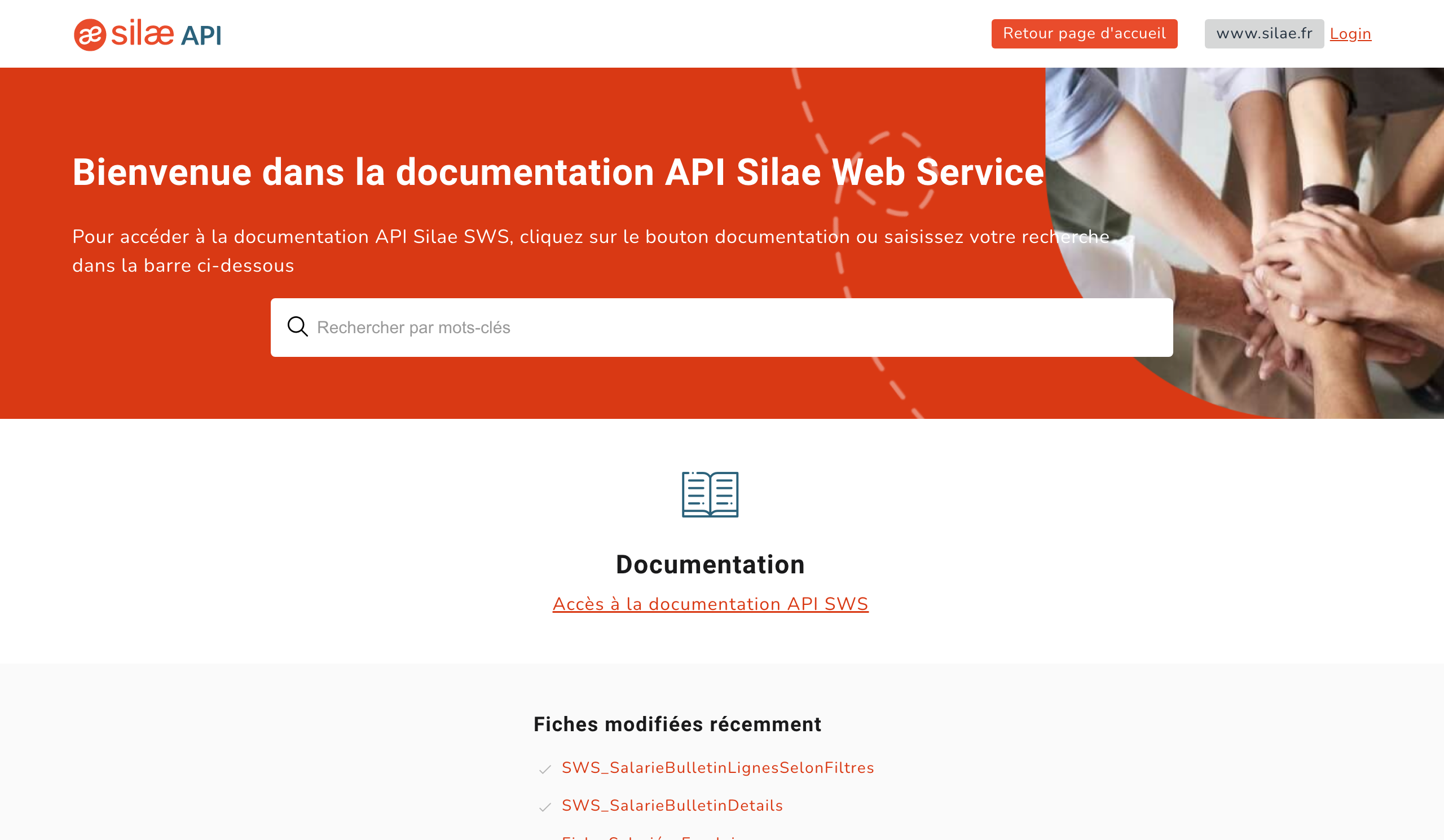Click Fiches modifiées récemment heading

pyautogui.click(x=677, y=724)
